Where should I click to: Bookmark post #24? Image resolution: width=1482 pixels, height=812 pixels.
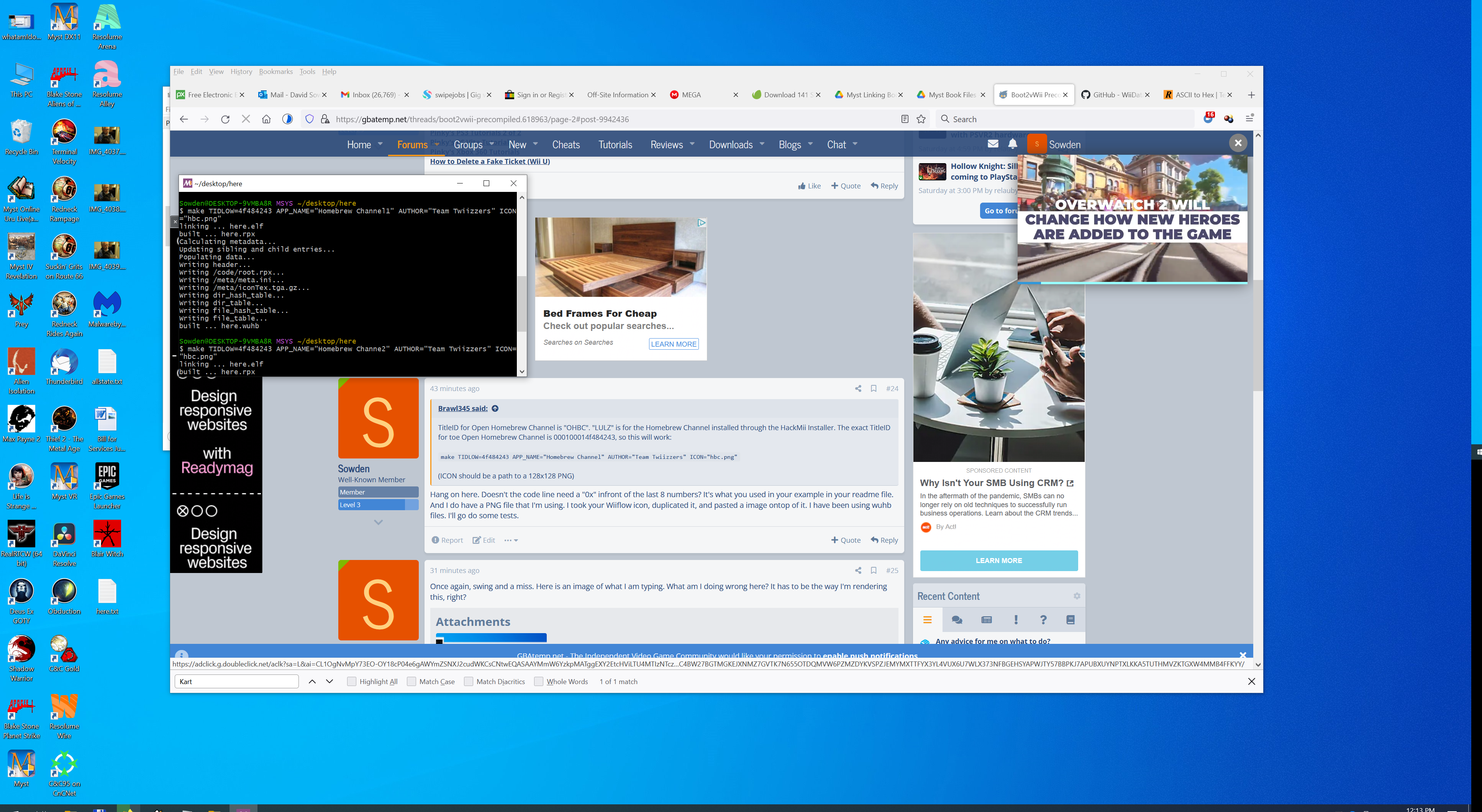pyautogui.click(x=873, y=389)
